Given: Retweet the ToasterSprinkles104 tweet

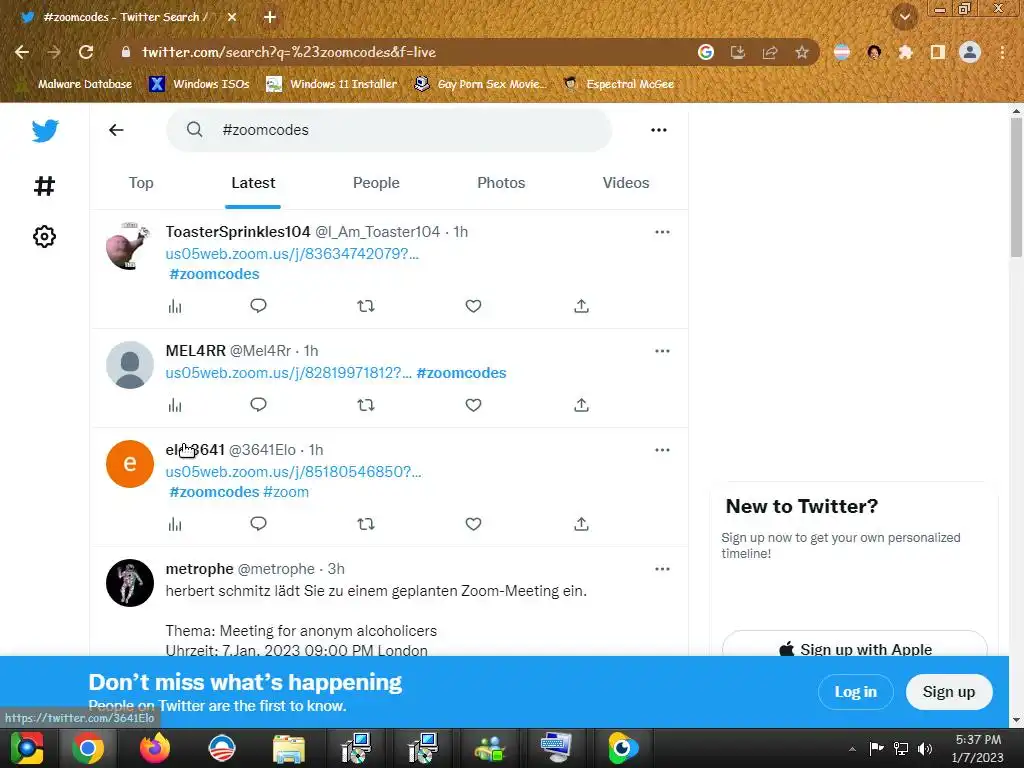Looking at the screenshot, I should [x=366, y=306].
